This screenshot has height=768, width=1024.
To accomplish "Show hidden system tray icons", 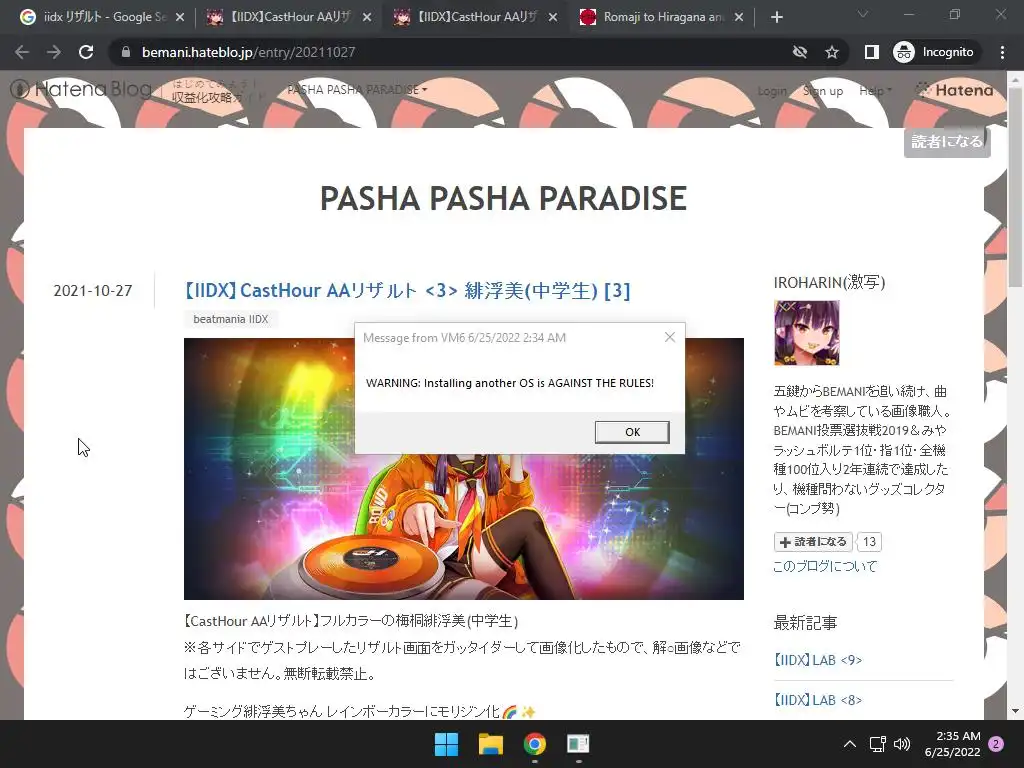I will (850, 744).
